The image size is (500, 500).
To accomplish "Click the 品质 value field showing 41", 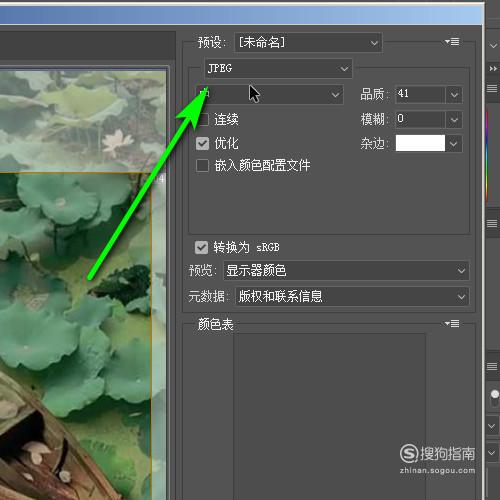I will [420, 94].
